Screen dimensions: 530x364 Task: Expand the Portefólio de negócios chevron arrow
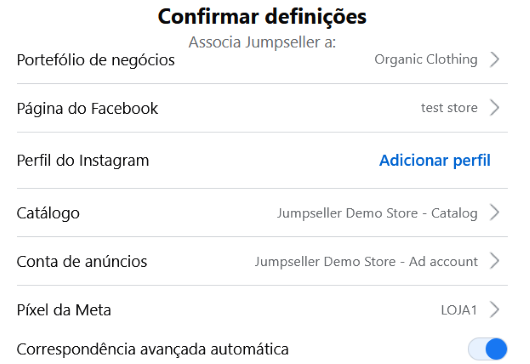click(x=495, y=60)
